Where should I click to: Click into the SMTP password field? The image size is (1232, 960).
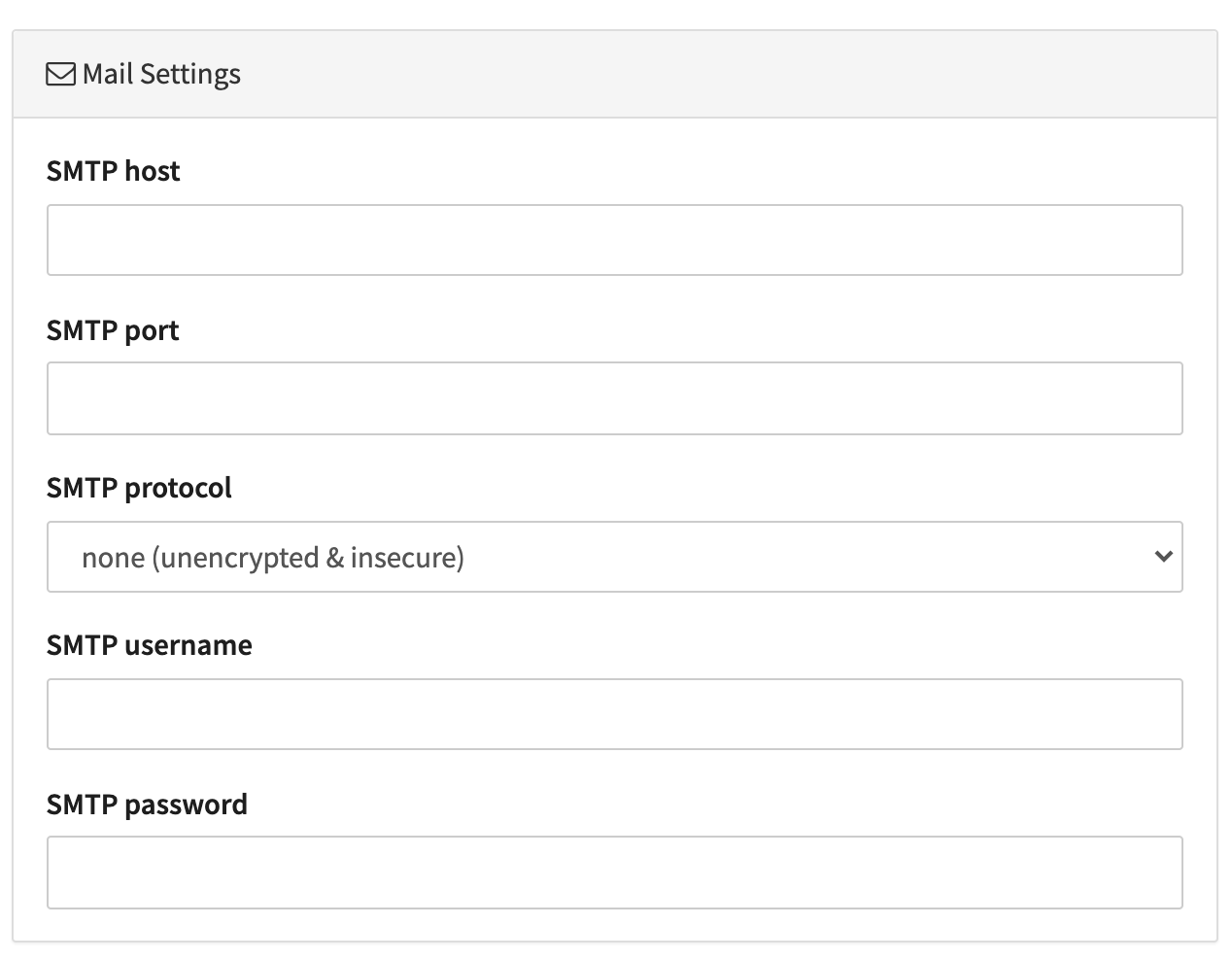614,873
